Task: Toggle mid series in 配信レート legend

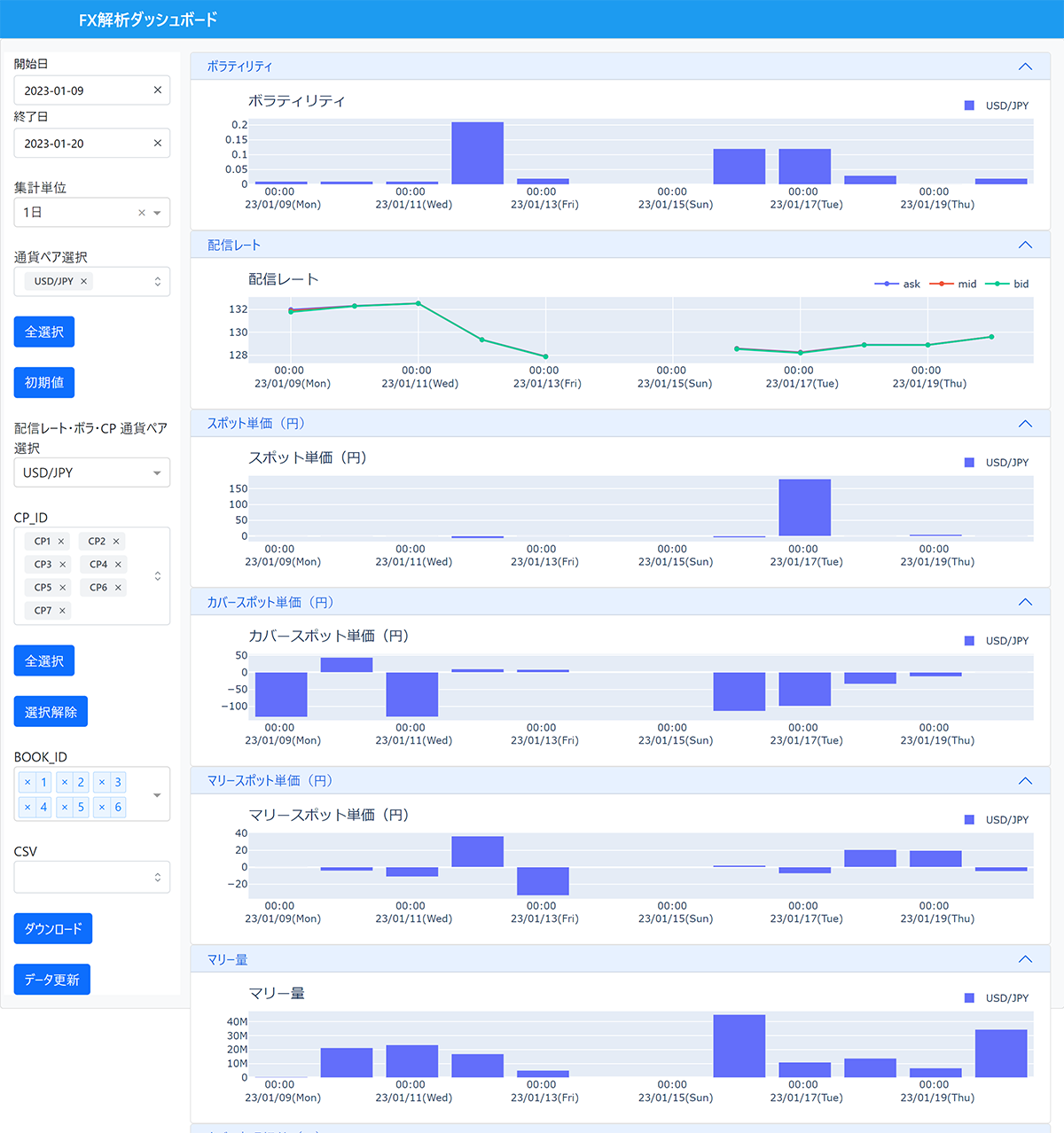Action: click(x=953, y=285)
